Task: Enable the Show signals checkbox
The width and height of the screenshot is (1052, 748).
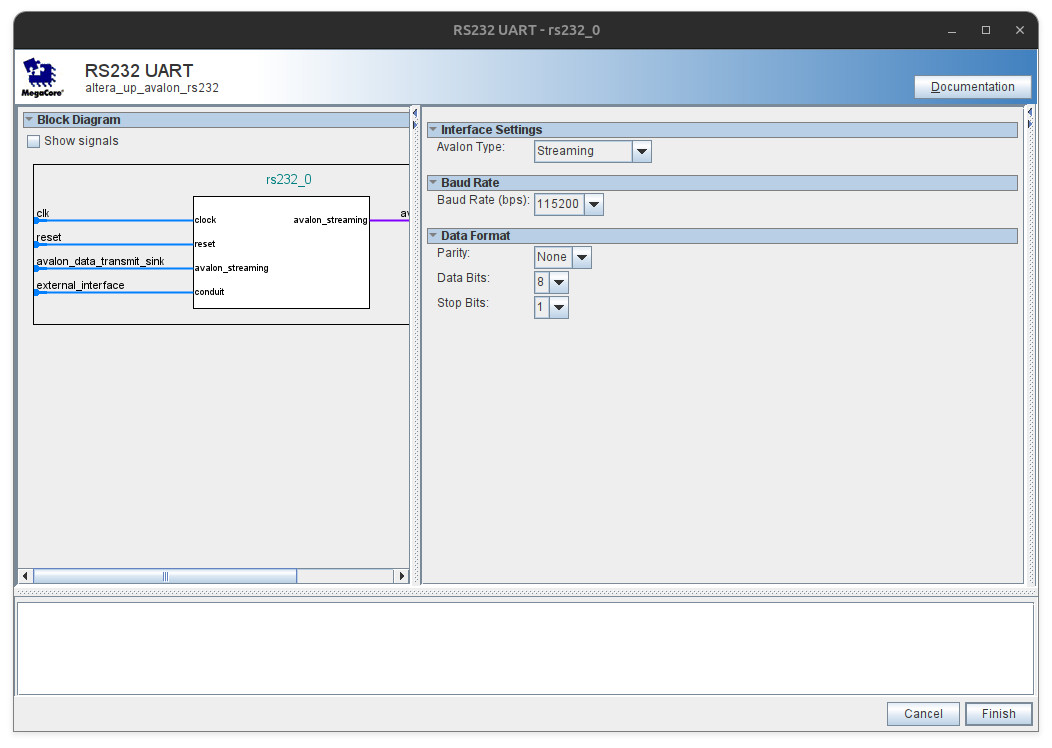Action: click(x=34, y=141)
